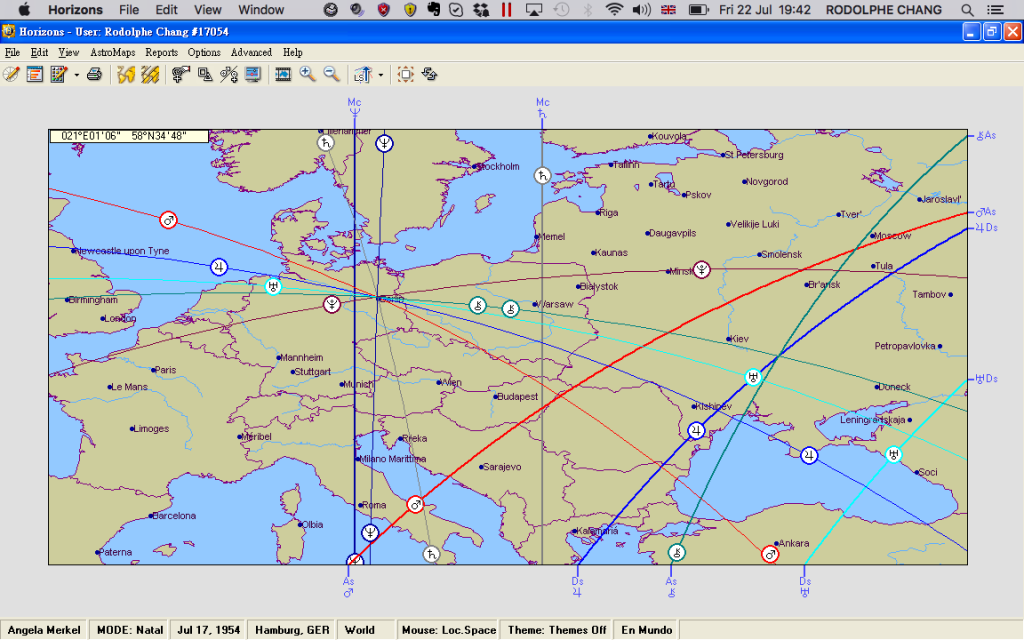Click the two-arrow swap toolbar icon
Image resolution: width=1024 pixels, height=640 pixels.
click(x=429, y=74)
